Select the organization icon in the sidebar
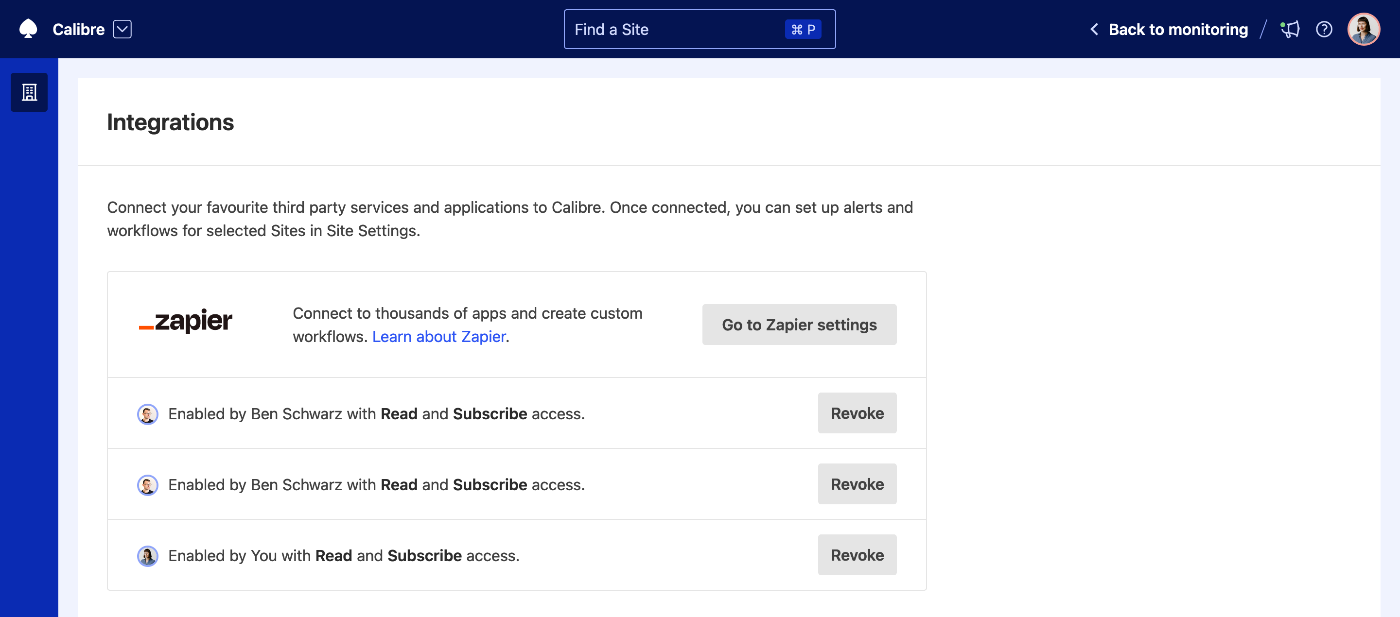 [x=29, y=92]
